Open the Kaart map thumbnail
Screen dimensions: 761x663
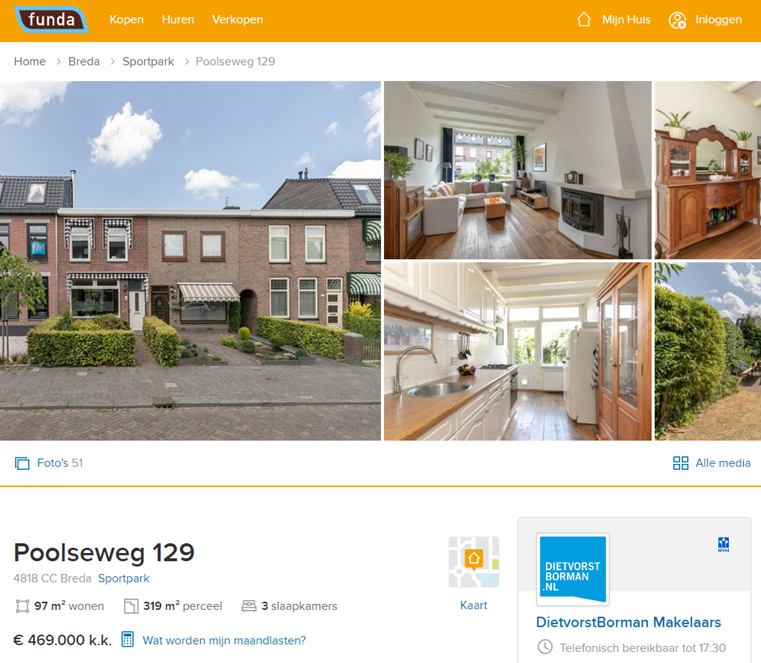[474, 562]
